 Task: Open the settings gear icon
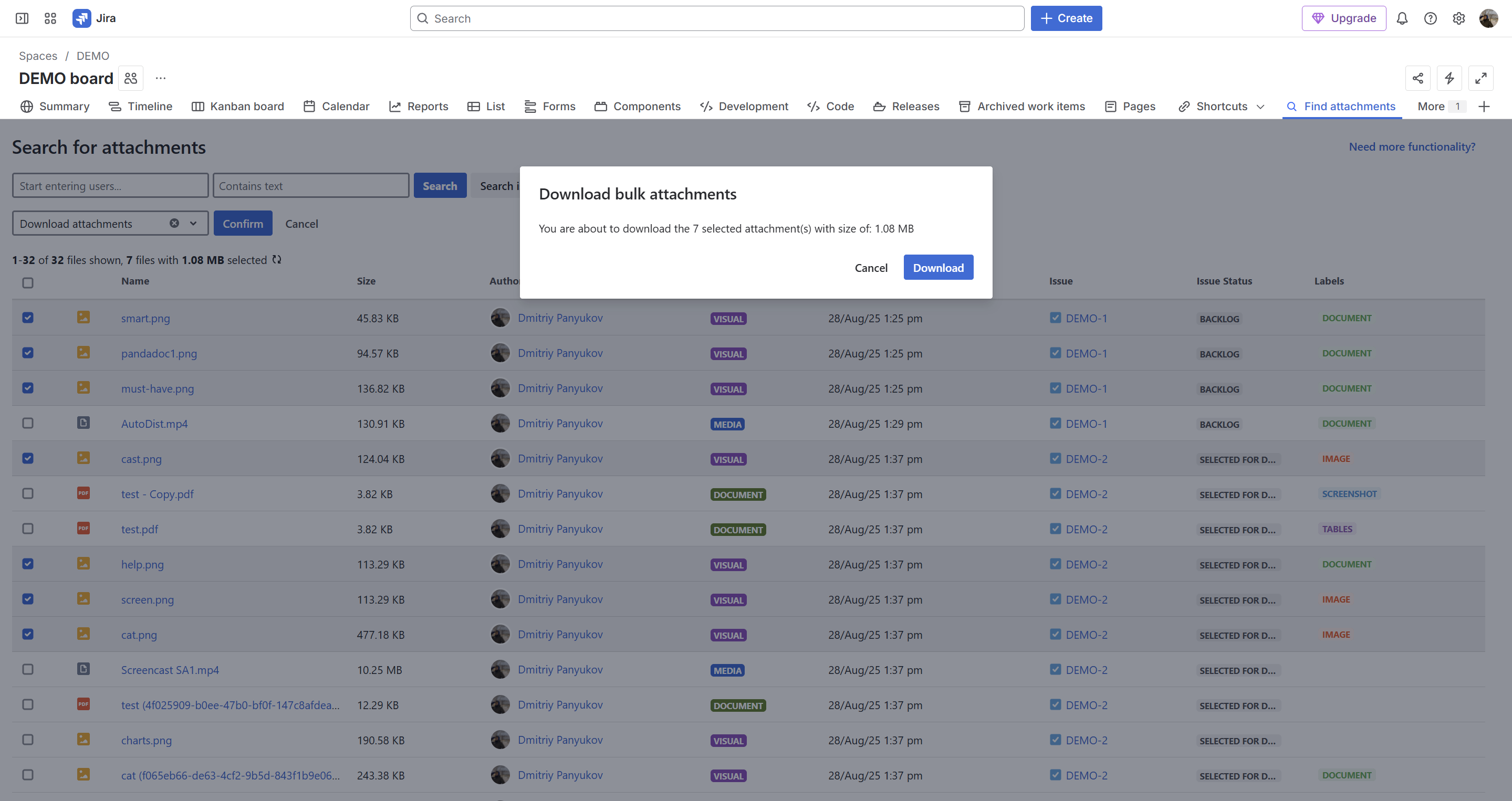[1458, 18]
